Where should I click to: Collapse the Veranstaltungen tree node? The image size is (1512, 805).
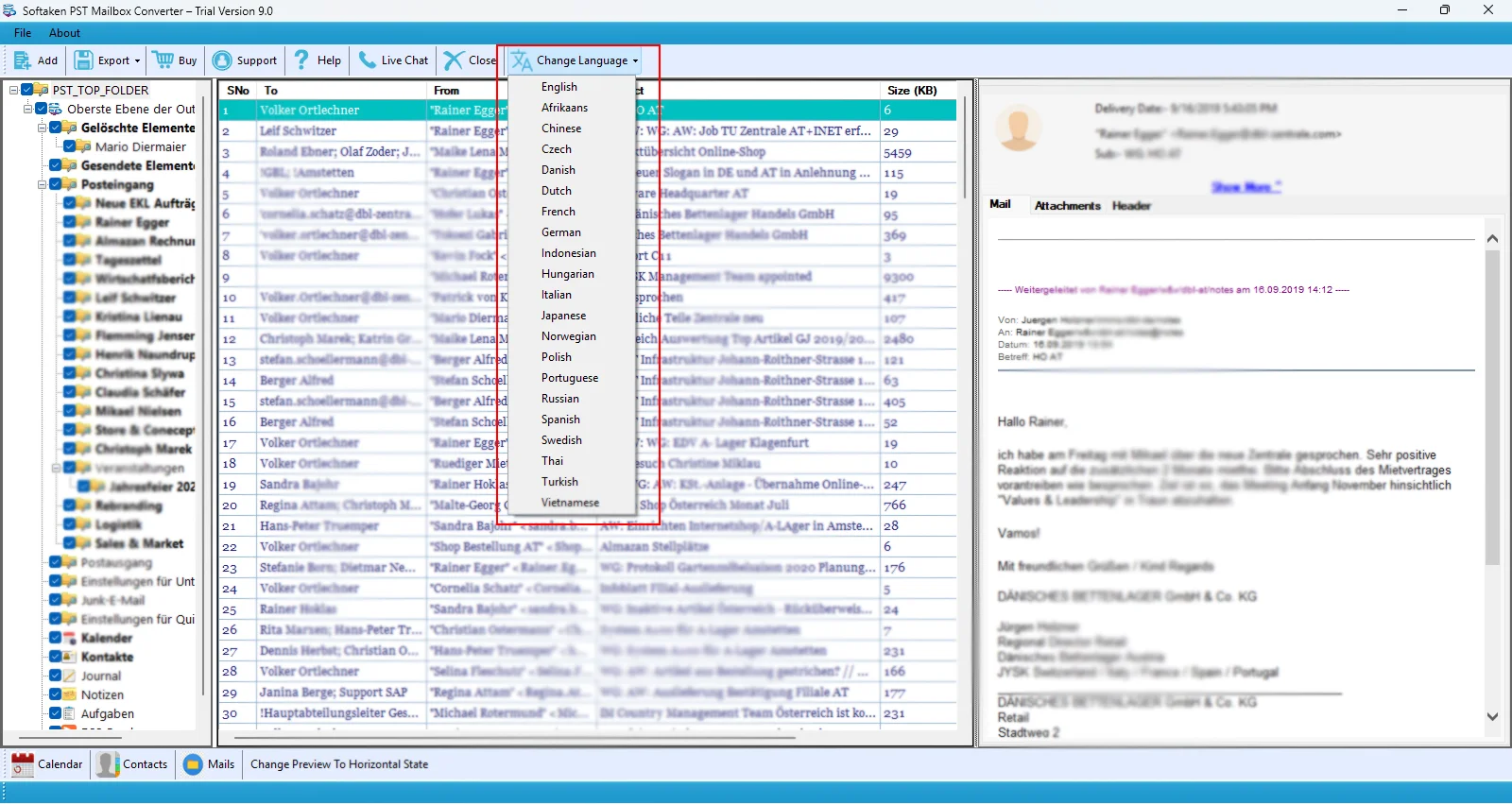pos(56,468)
